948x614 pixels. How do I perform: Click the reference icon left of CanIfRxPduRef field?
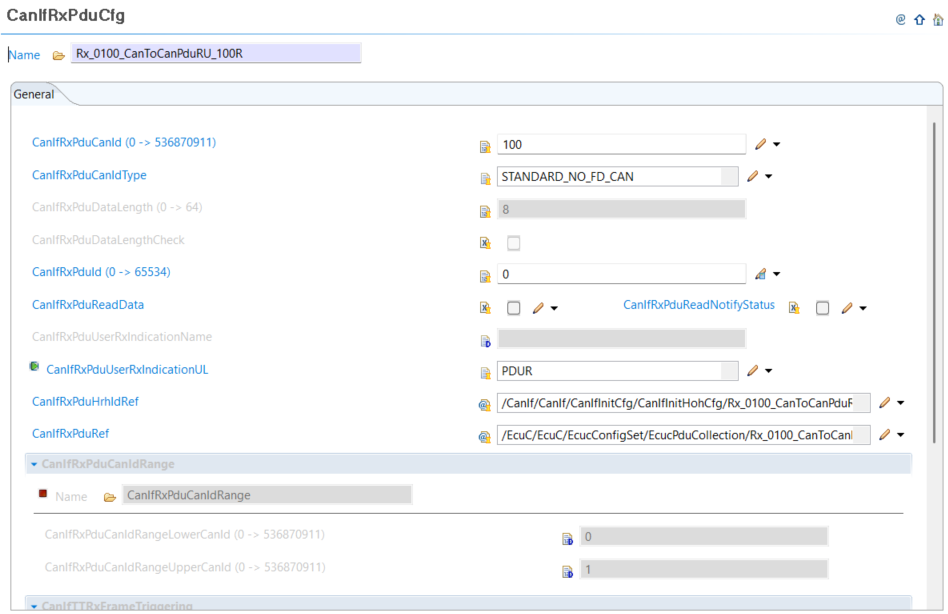pos(485,436)
